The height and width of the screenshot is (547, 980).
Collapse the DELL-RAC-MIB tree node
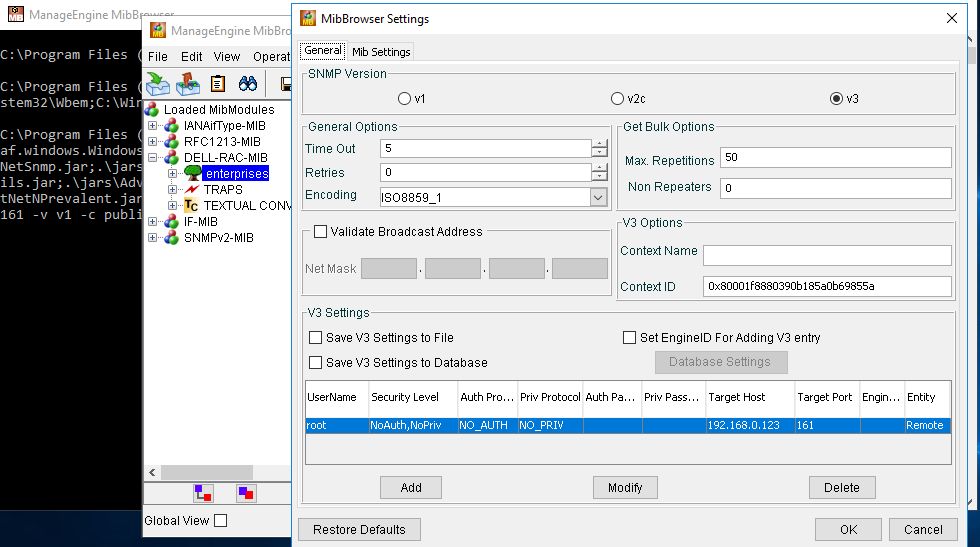152,158
